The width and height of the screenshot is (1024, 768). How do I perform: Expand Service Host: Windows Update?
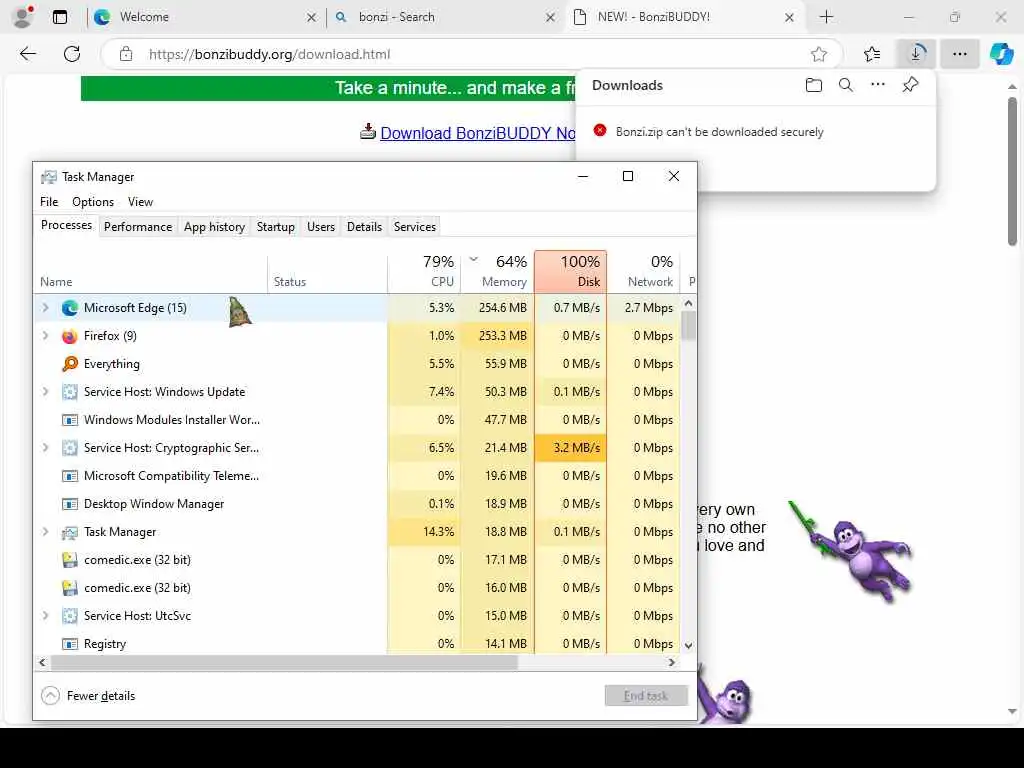(x=45, y=392)
